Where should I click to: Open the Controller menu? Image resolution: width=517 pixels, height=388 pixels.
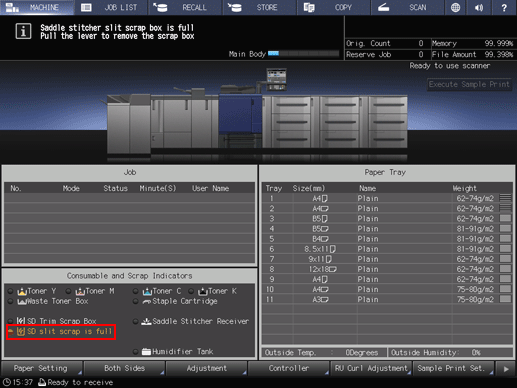pos(289,368)
